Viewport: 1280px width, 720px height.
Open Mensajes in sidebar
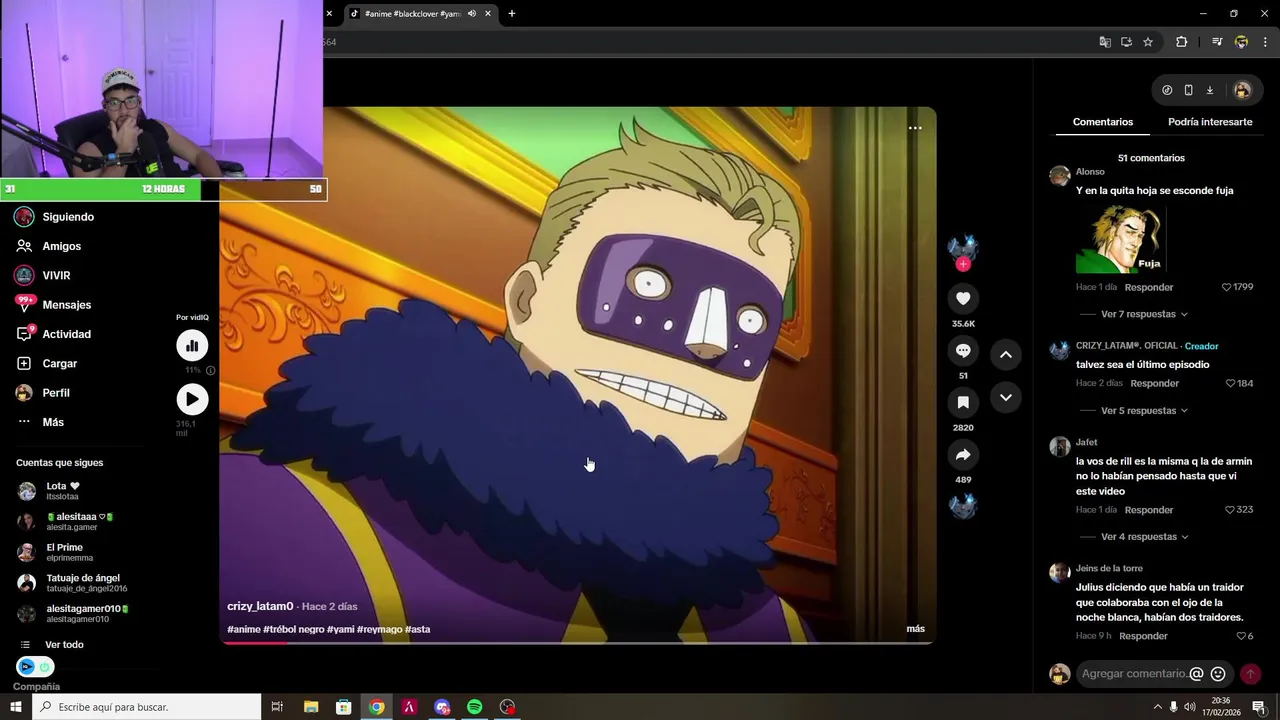click(x=66, y=305)
